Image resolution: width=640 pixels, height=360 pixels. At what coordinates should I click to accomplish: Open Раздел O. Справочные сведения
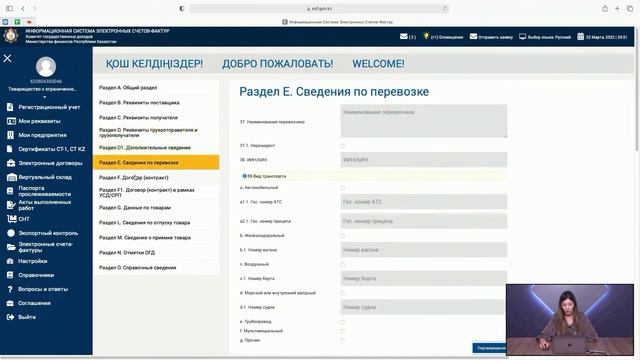click(x=156, y=268)
